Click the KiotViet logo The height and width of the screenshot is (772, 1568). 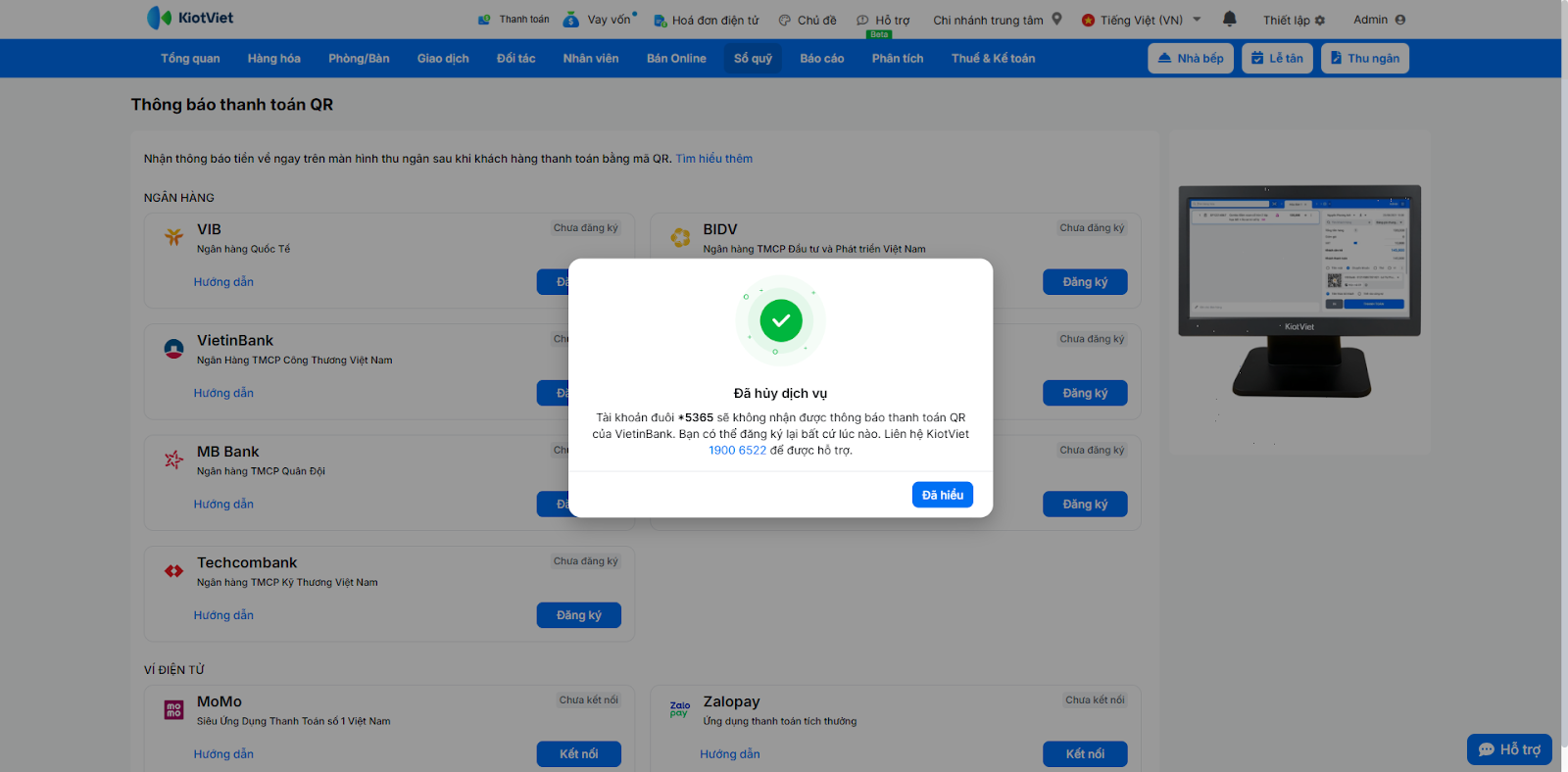[x=190, y=18]
